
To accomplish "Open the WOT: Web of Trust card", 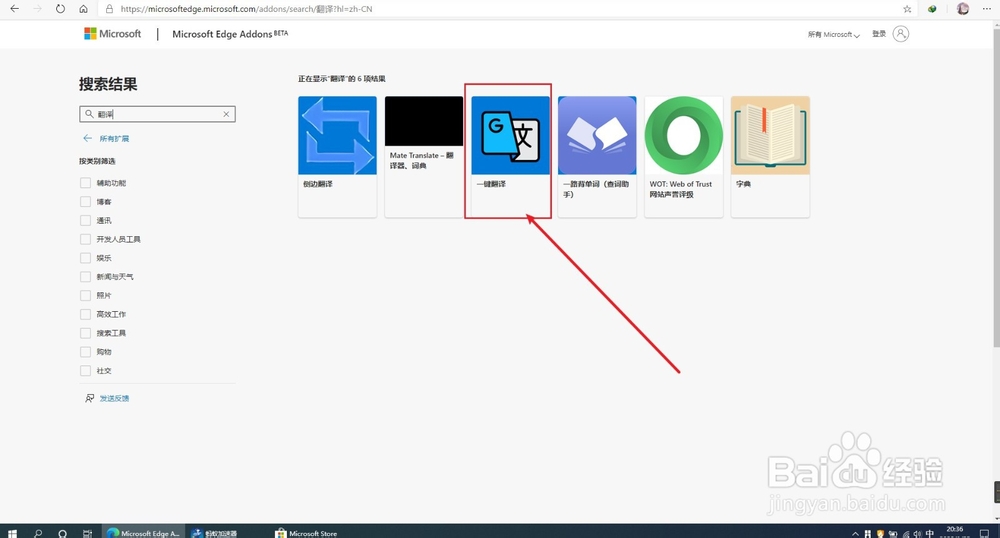I will click(684, 157).
